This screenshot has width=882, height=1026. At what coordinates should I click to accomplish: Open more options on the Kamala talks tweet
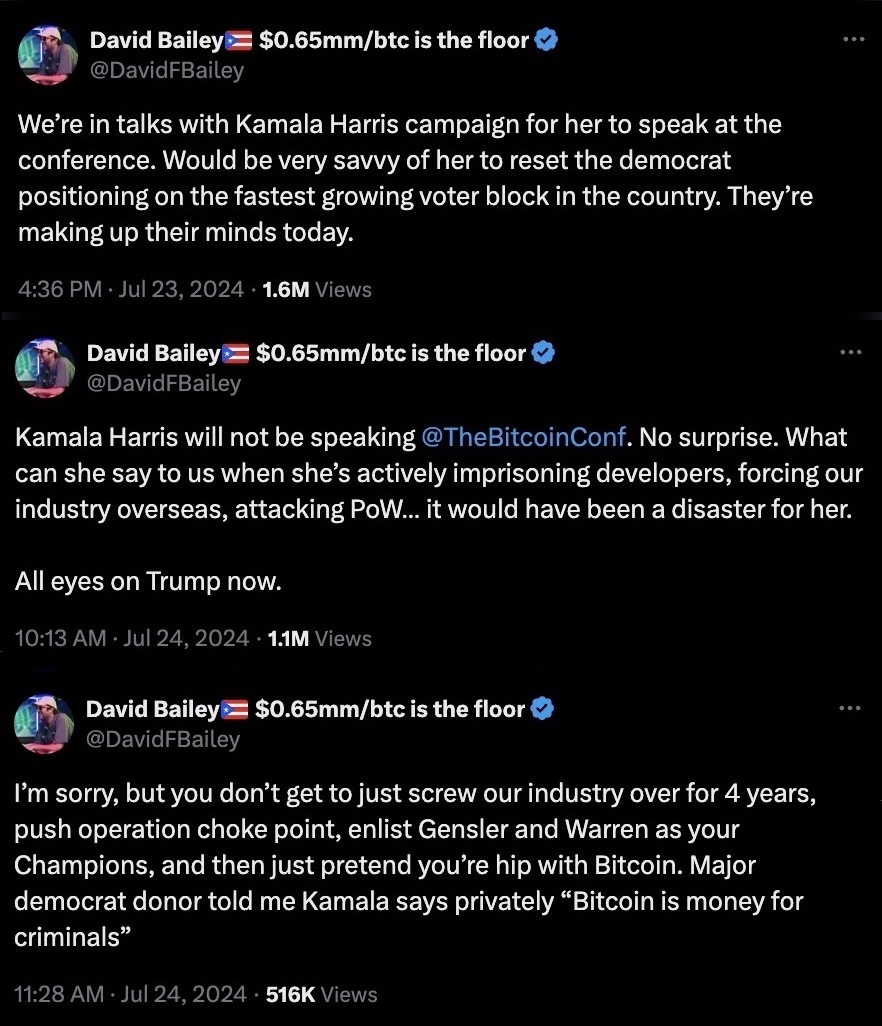tap(852, 39)
